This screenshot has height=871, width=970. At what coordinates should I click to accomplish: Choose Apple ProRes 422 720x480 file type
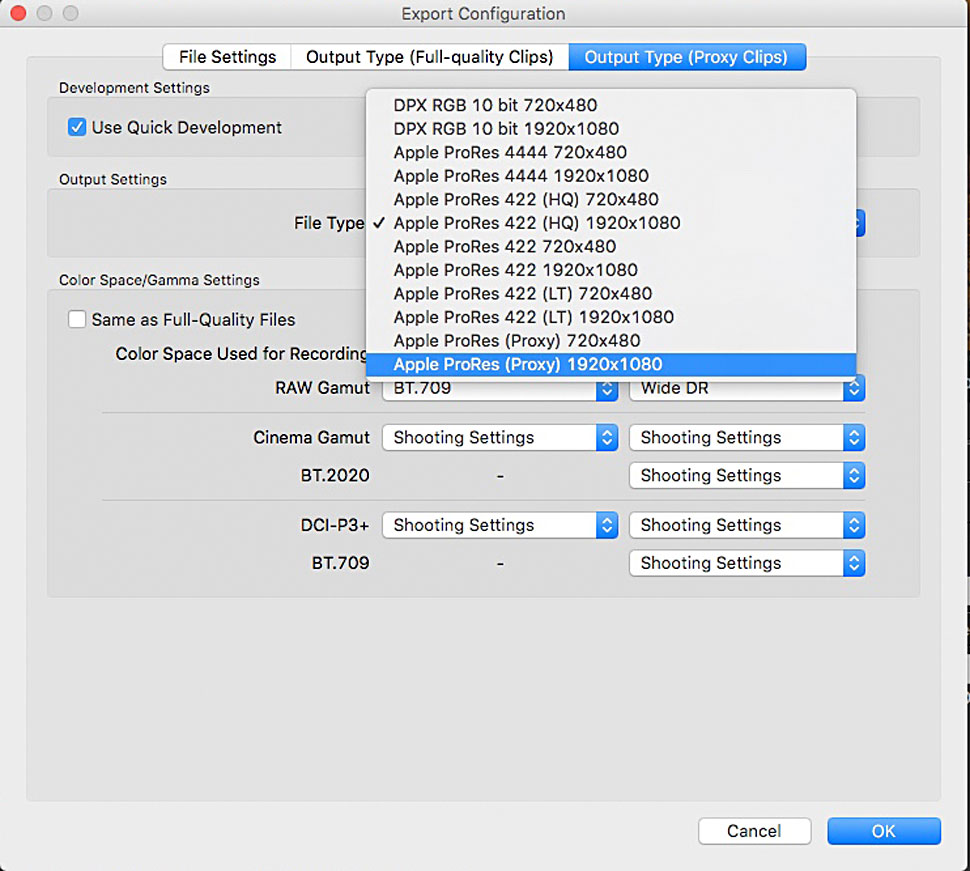coord(611,246)
